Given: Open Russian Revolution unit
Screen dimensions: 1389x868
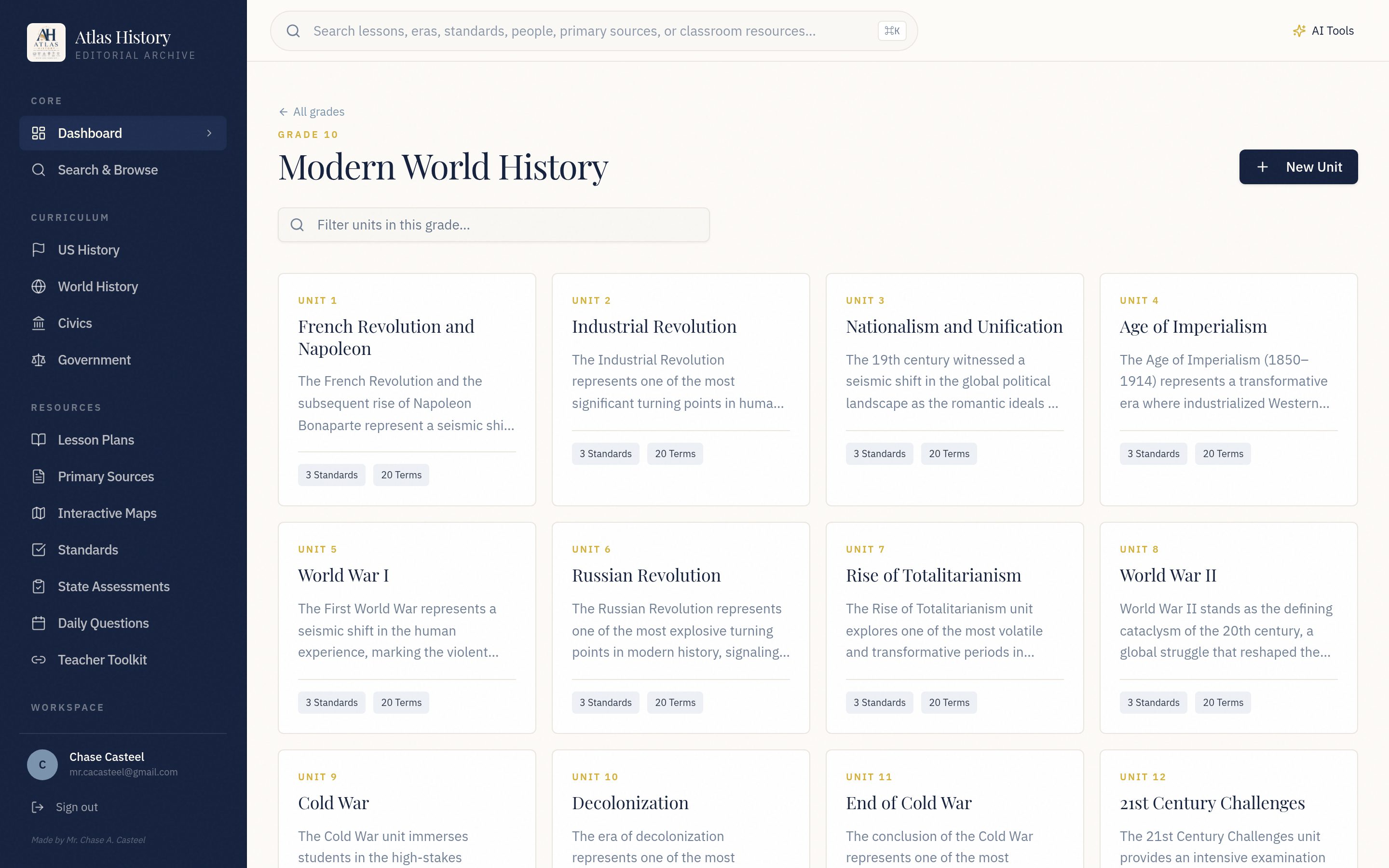Looking at the screenshot, I should click(x=681, y=627).
